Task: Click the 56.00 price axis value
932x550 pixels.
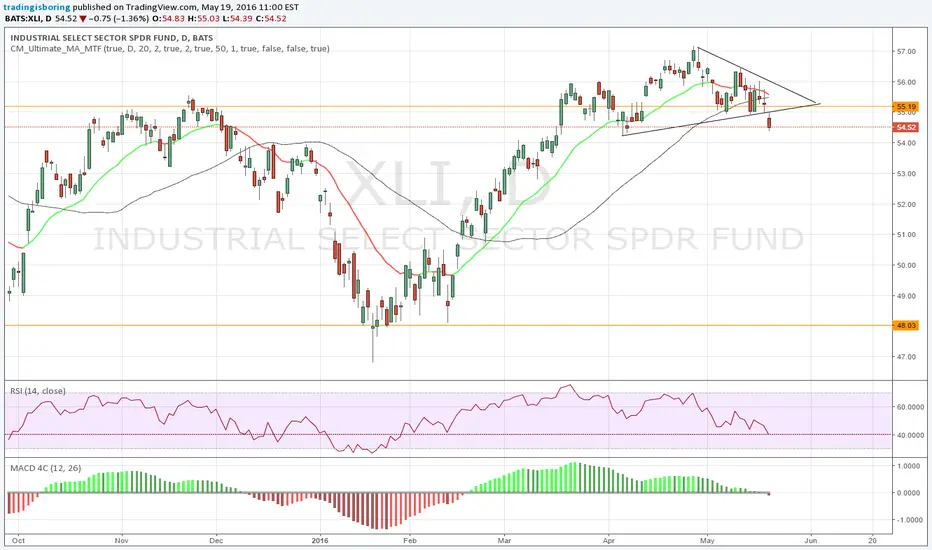Action: (906, 82)
